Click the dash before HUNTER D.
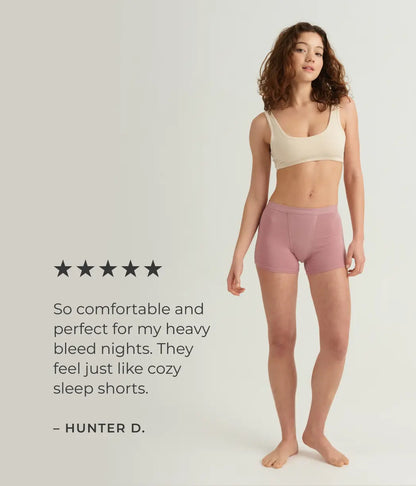This screenshot has height=486, width=416. coord(56,429)
